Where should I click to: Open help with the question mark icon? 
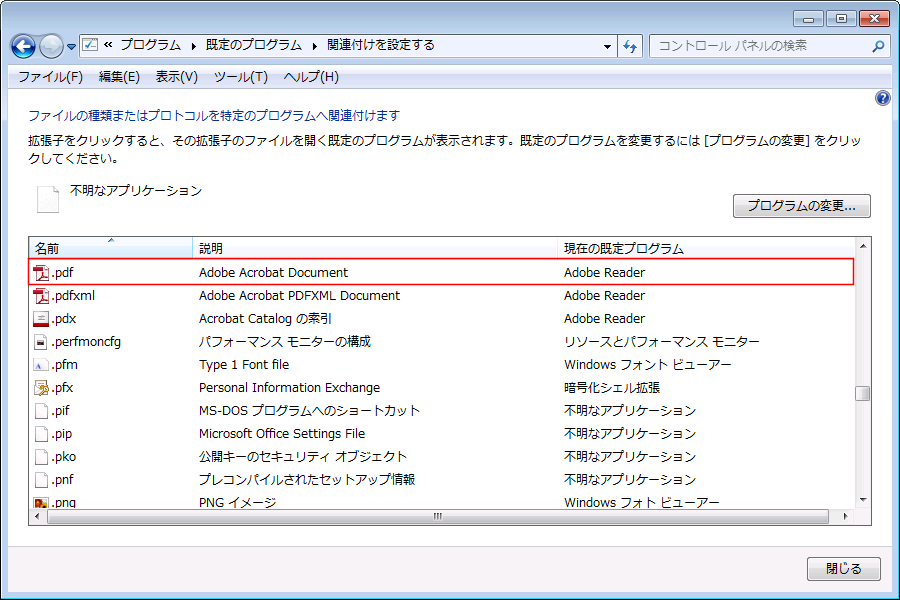pos(882,98)
